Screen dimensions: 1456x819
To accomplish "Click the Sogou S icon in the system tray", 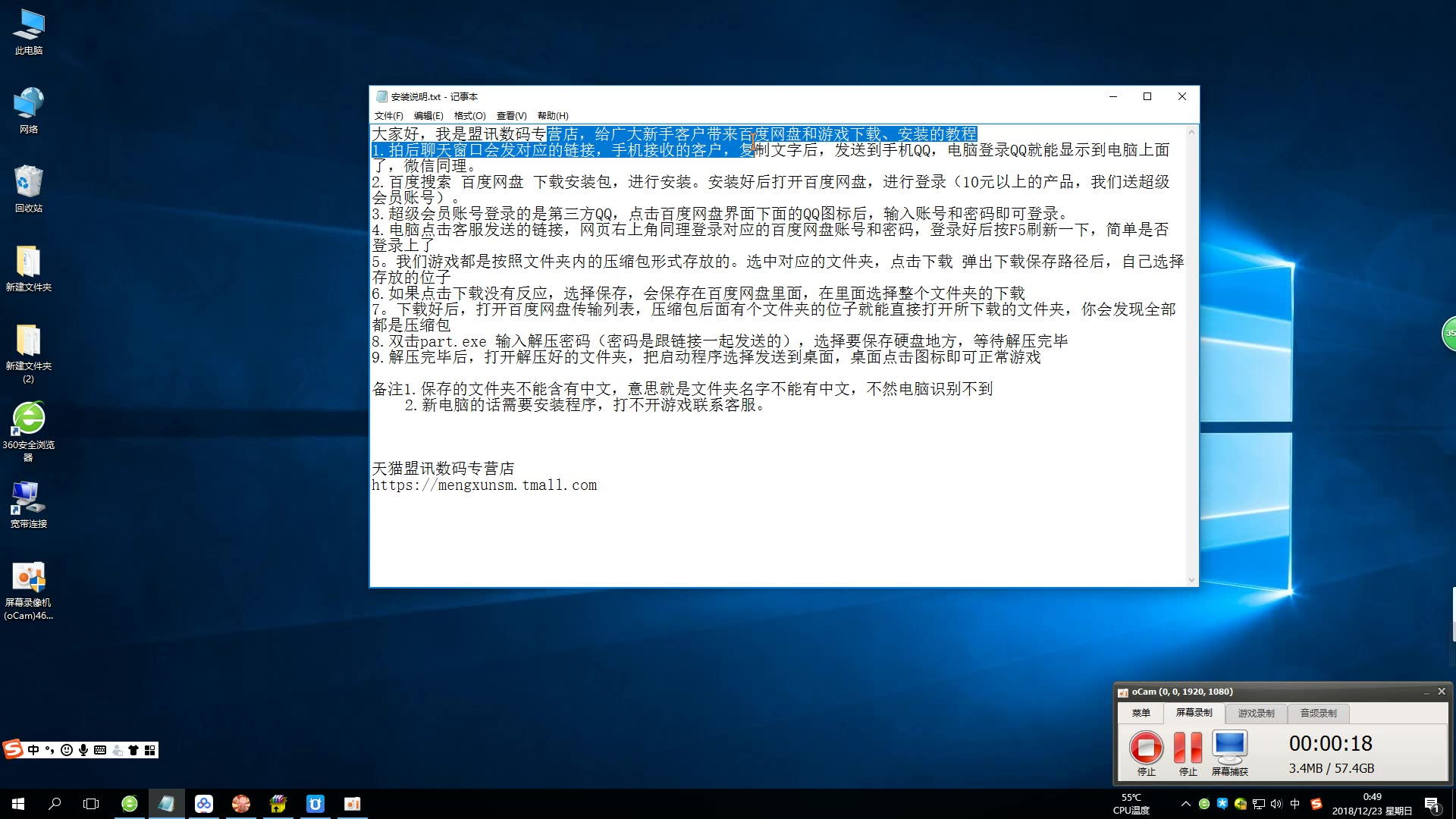I will coord(1316,804).
